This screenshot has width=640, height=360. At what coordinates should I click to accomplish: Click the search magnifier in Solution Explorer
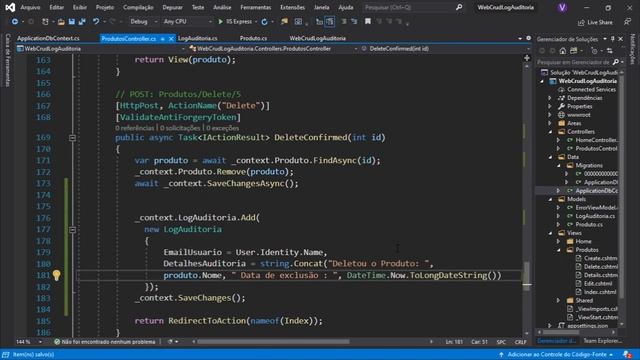point(616,62)
